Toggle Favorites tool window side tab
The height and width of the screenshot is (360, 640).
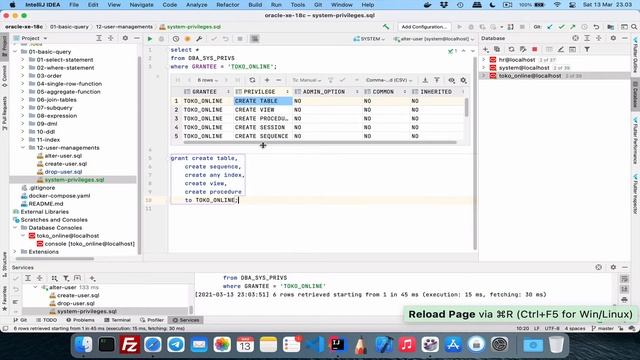point(4,299)
